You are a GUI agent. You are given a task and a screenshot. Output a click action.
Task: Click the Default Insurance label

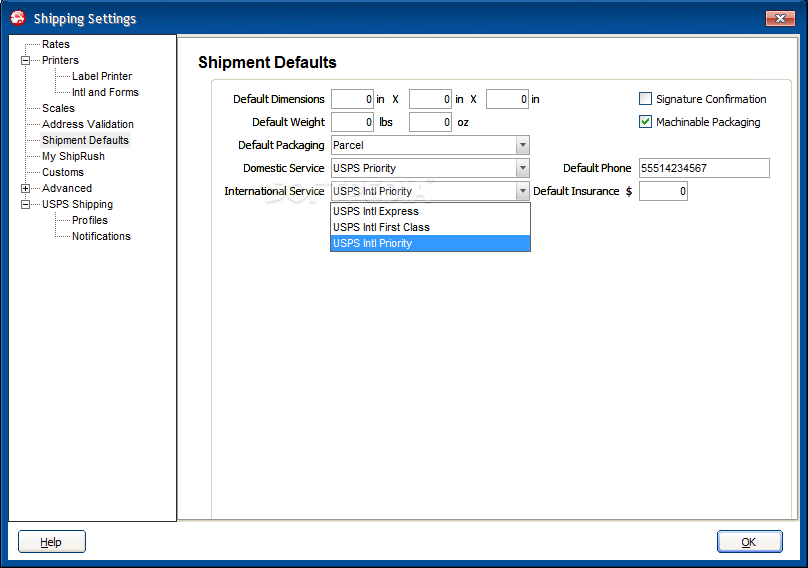point(576,191)
